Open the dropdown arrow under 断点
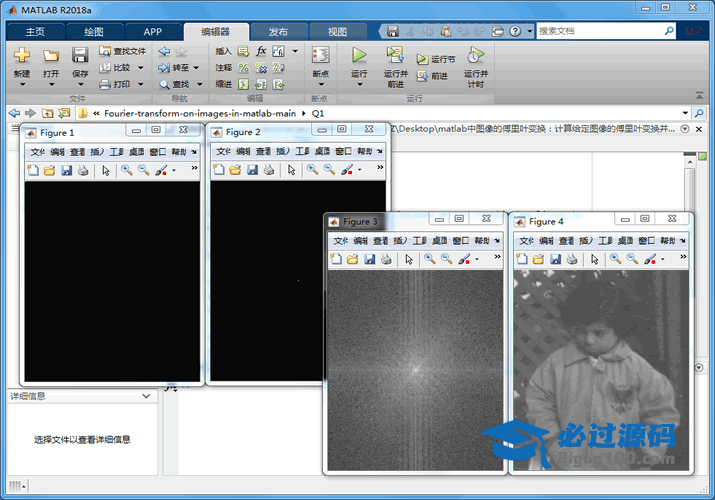 click(x=321, y=84)
